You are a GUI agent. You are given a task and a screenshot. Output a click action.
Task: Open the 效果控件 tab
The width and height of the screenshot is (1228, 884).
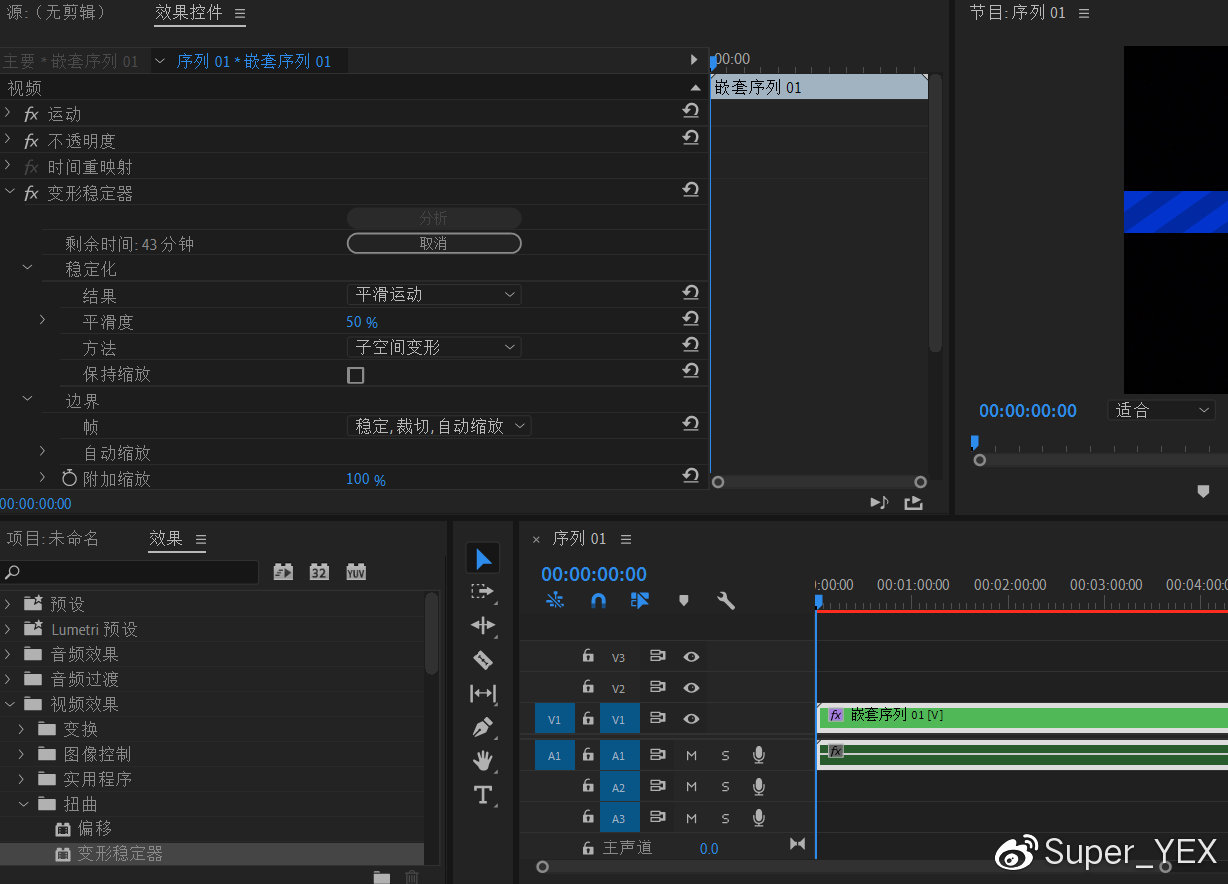click(x=189, y=13)
